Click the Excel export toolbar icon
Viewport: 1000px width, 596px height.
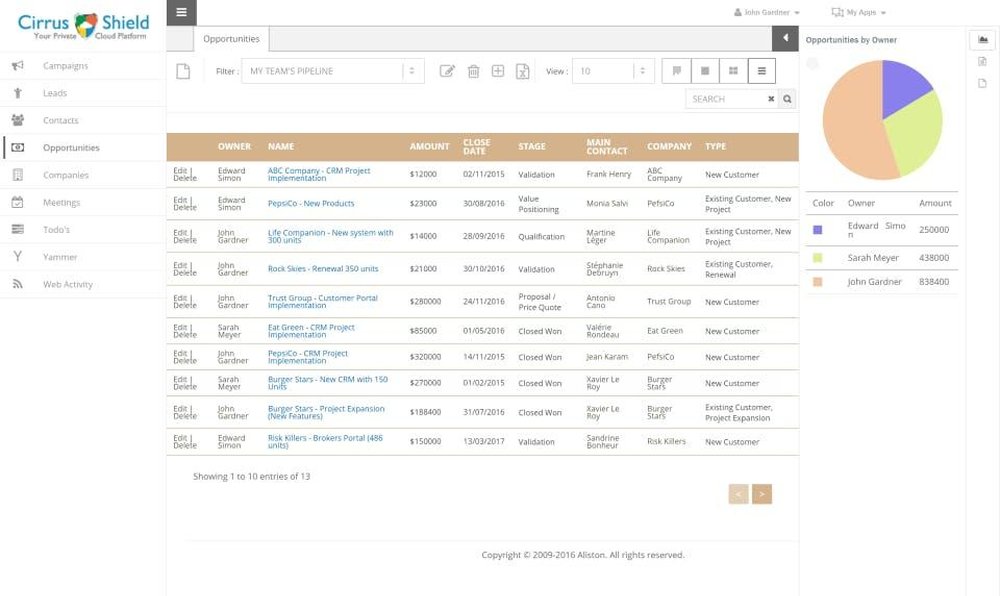(522, 71)
